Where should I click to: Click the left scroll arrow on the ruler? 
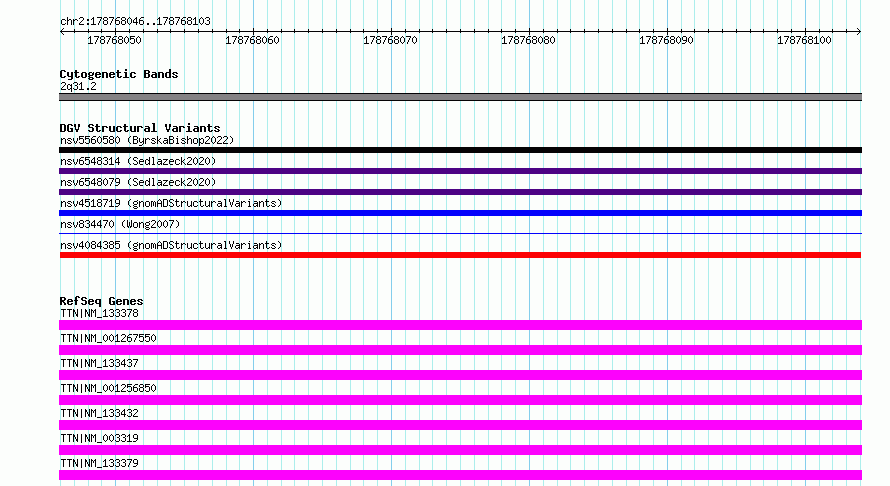coord(62,32)
